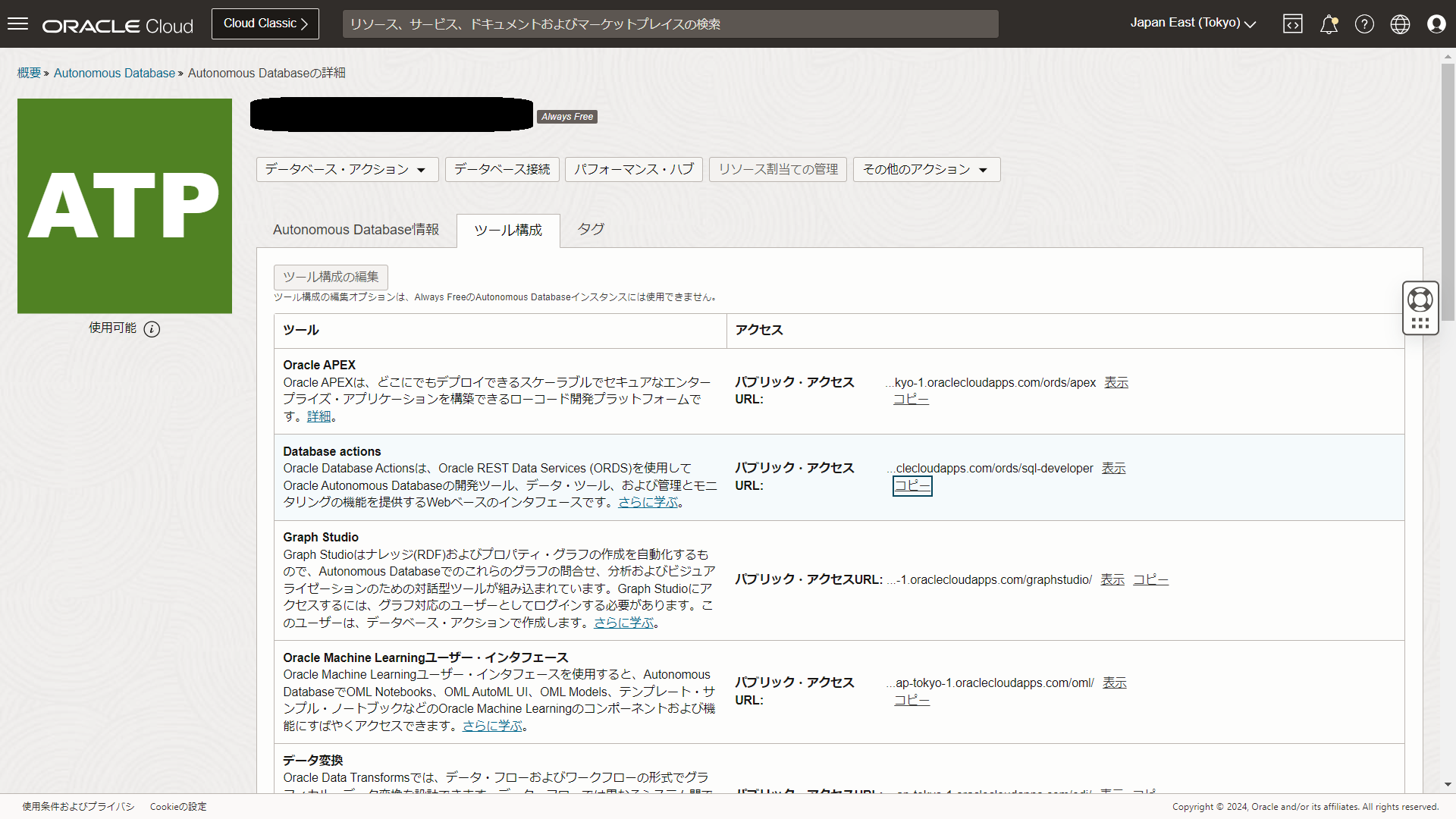Click the 詳細 link in Oracle APEX description
1456x819 pixels.
(318, 416)
